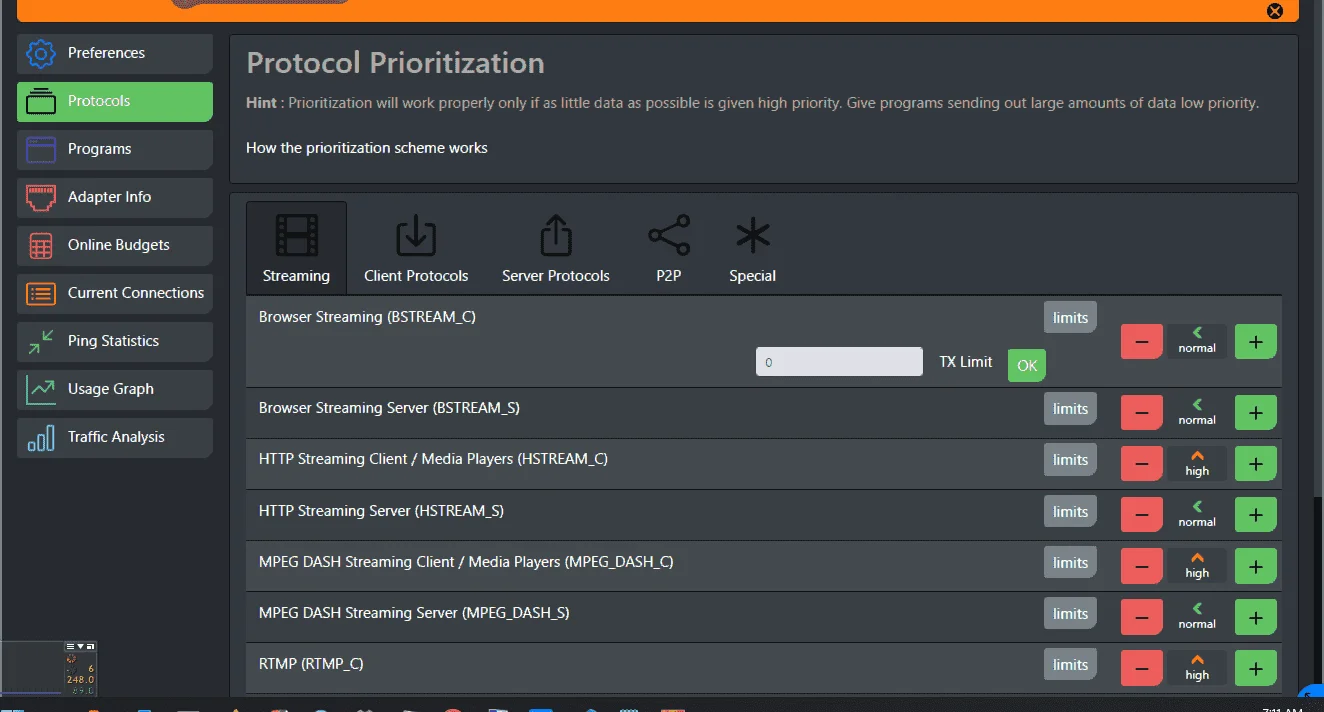Click normal priority indicator for BSTREAM_C
This screenshot has width=1324, height=712.
tap(1197, 341)
